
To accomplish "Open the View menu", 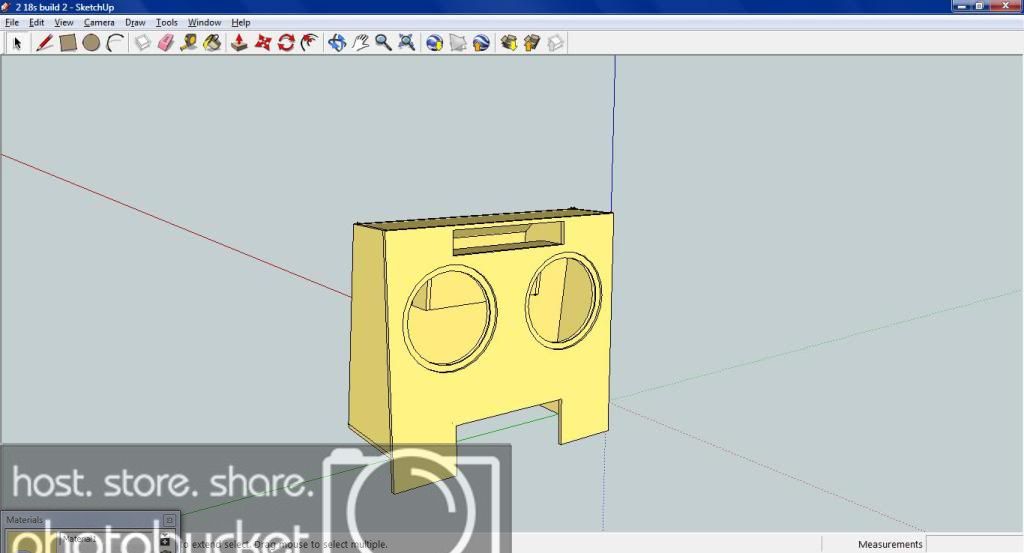I will click(x=63, y=22).
